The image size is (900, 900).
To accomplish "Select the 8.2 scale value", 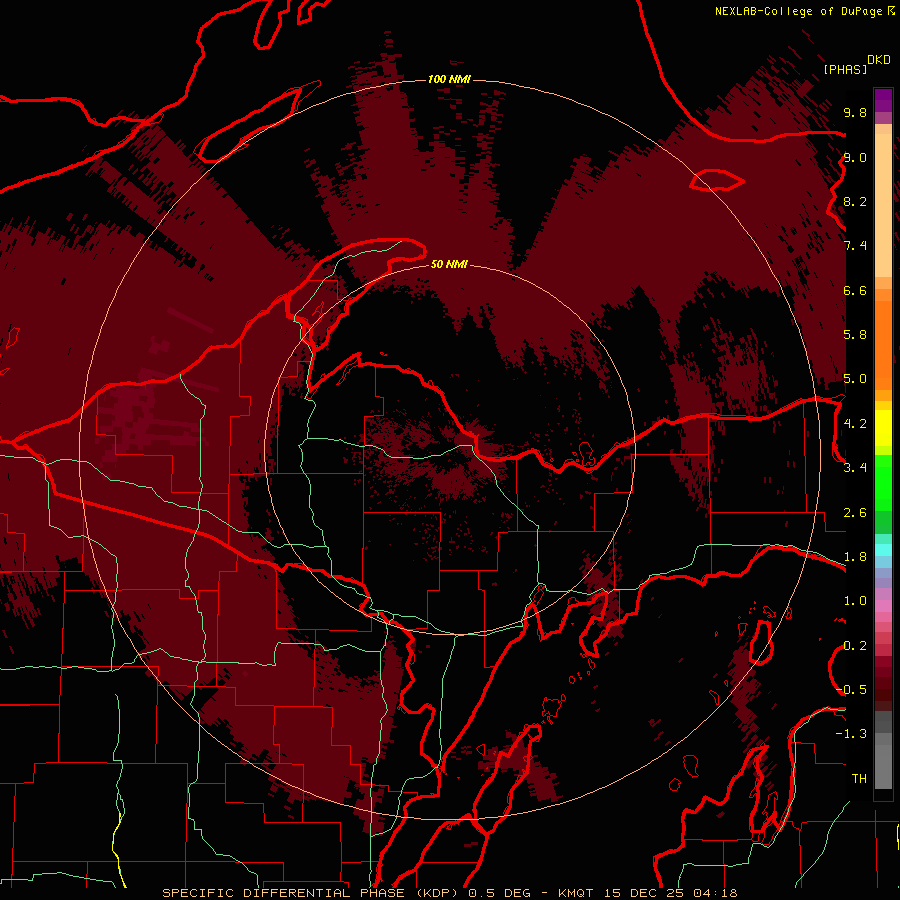I will (855, 201).
